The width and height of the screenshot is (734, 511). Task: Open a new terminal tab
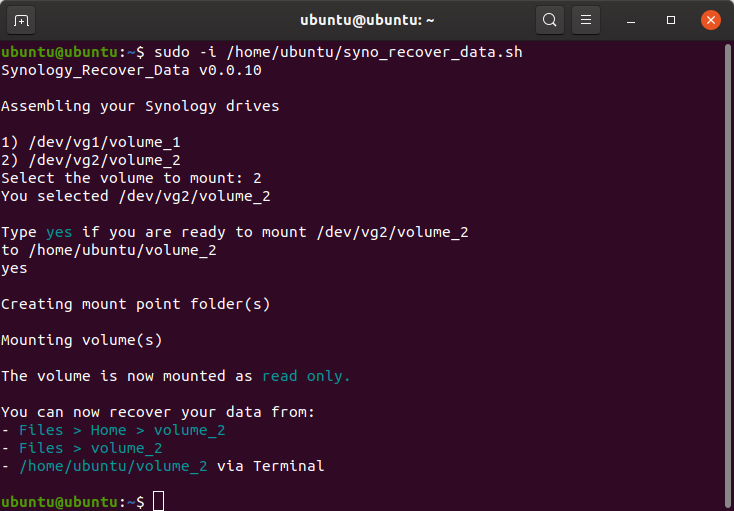pyautogui.click(x=21, y=21)
